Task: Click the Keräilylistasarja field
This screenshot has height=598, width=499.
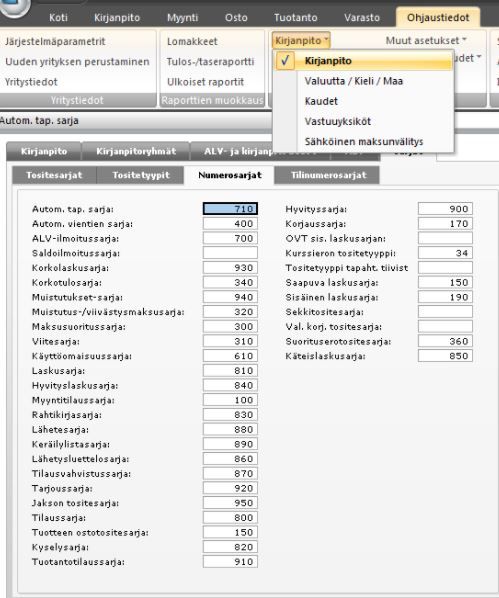Action: coord(230,444)
